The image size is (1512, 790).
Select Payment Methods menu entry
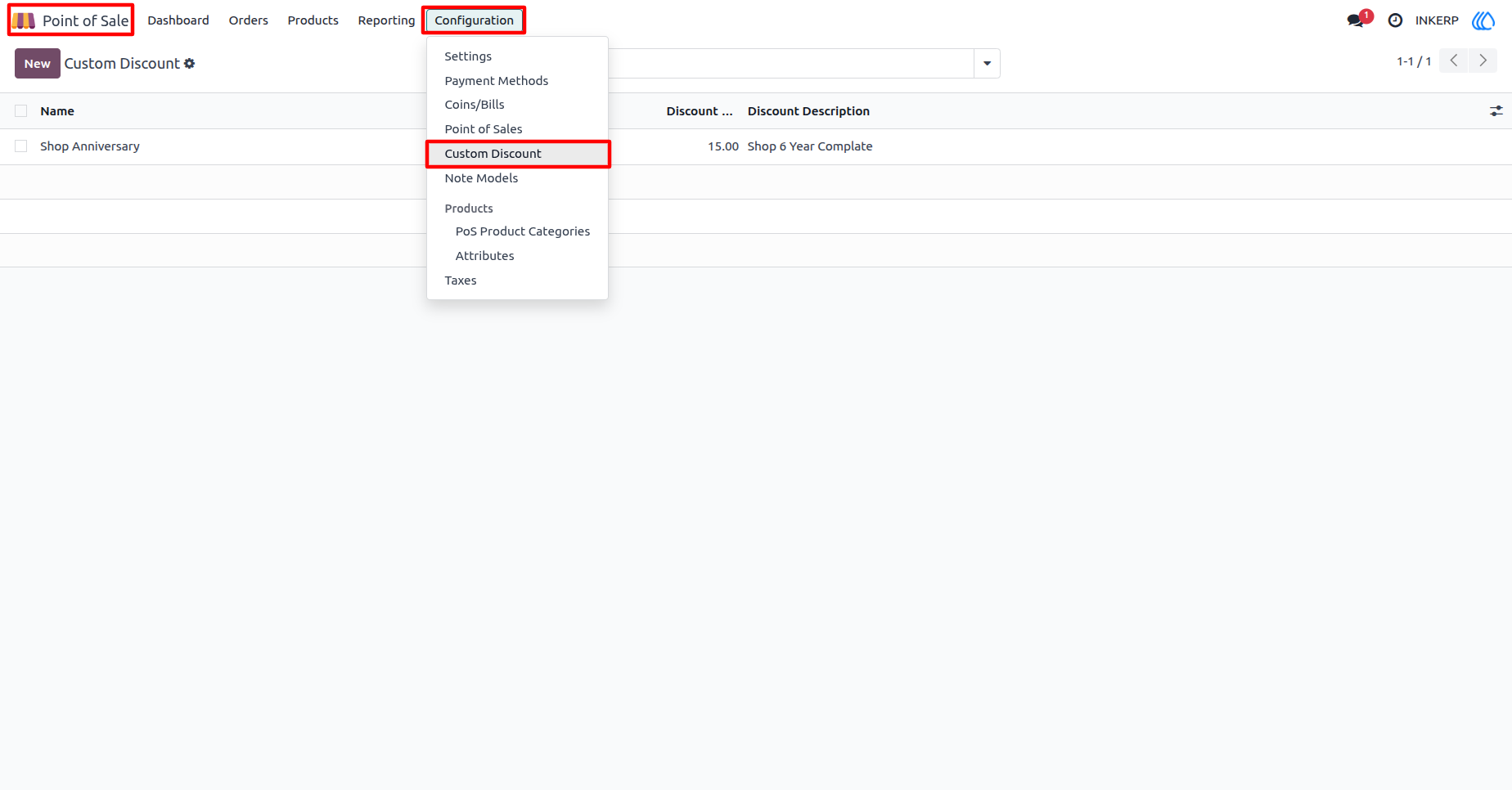pyautogui.click(x=517, y=81)
